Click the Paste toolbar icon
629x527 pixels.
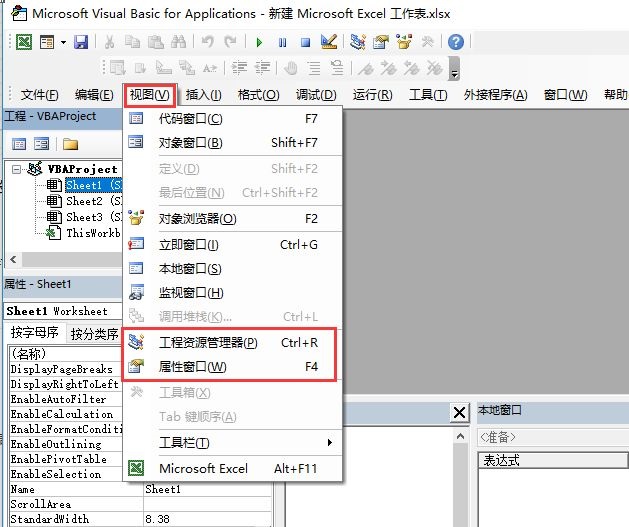point(156,42)
